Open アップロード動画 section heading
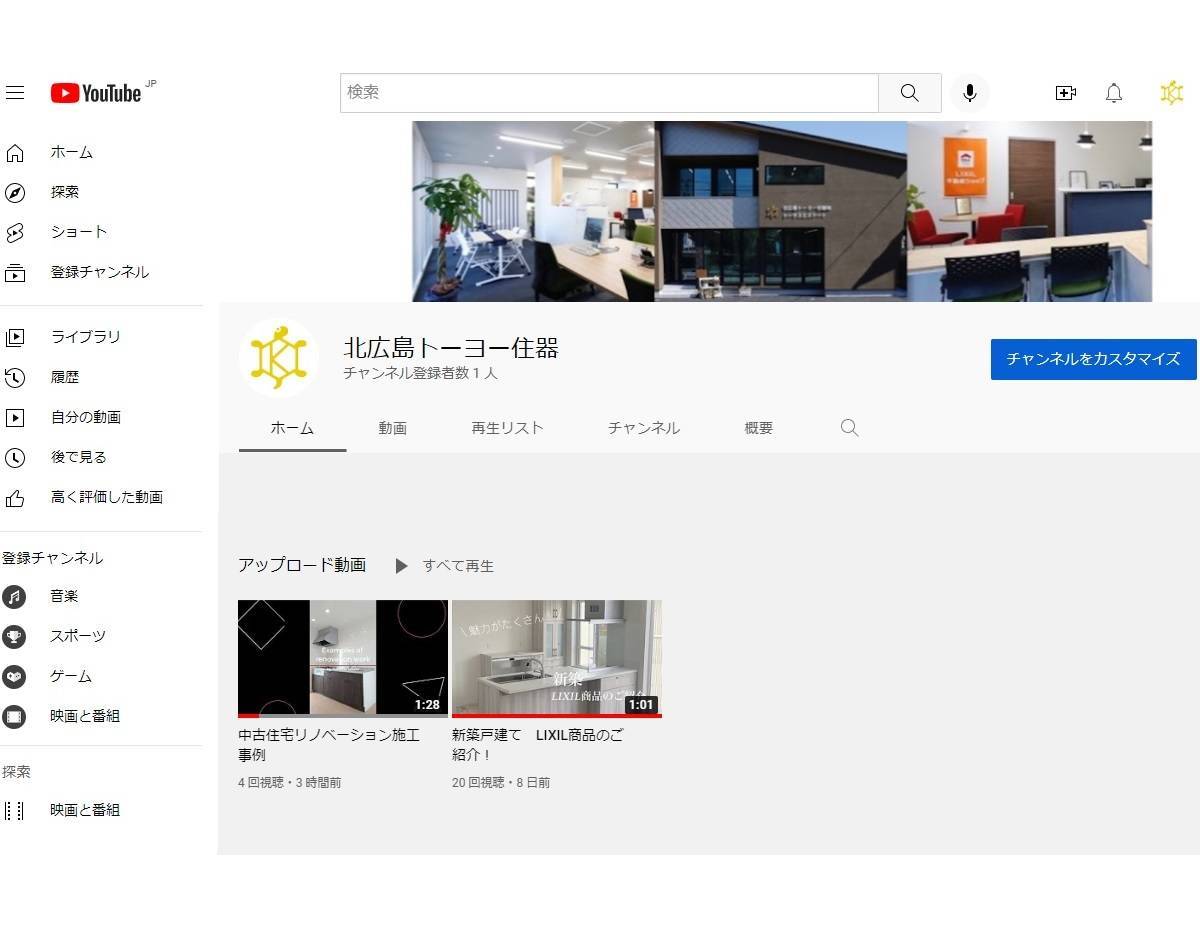This screenshot has height=940, width=1200. coord(302,565)
